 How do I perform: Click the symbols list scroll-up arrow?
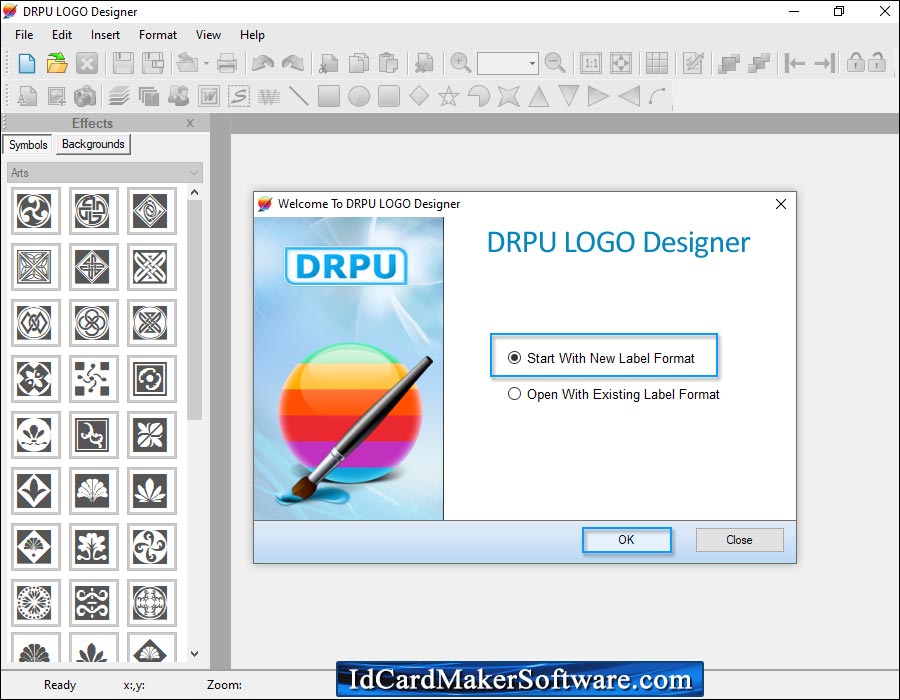195,193
